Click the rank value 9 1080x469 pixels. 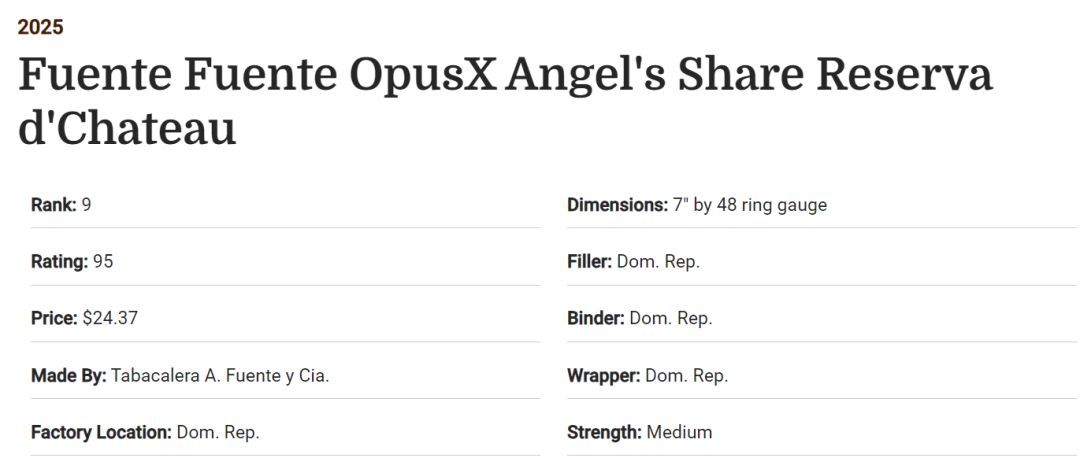87,205
